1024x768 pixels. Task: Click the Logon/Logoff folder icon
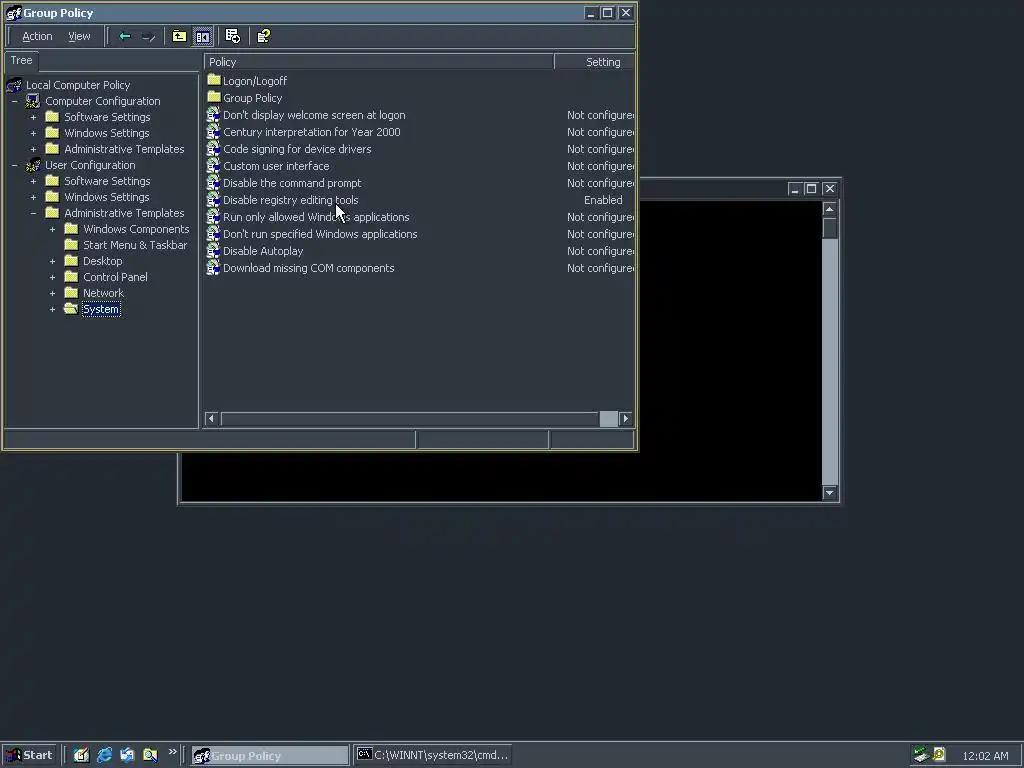(x=214, y=80)
